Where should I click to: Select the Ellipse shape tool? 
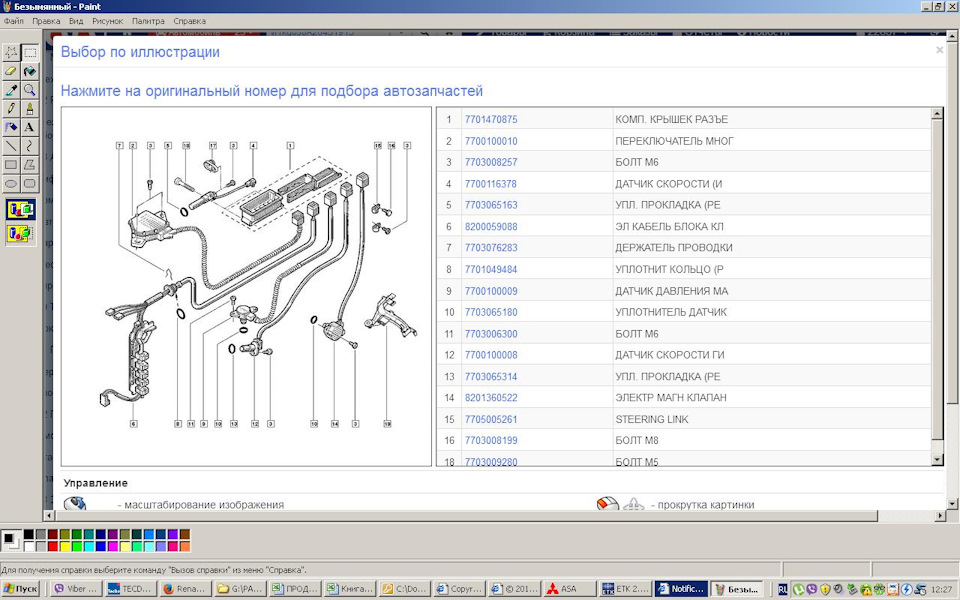(x=10, y=184)
